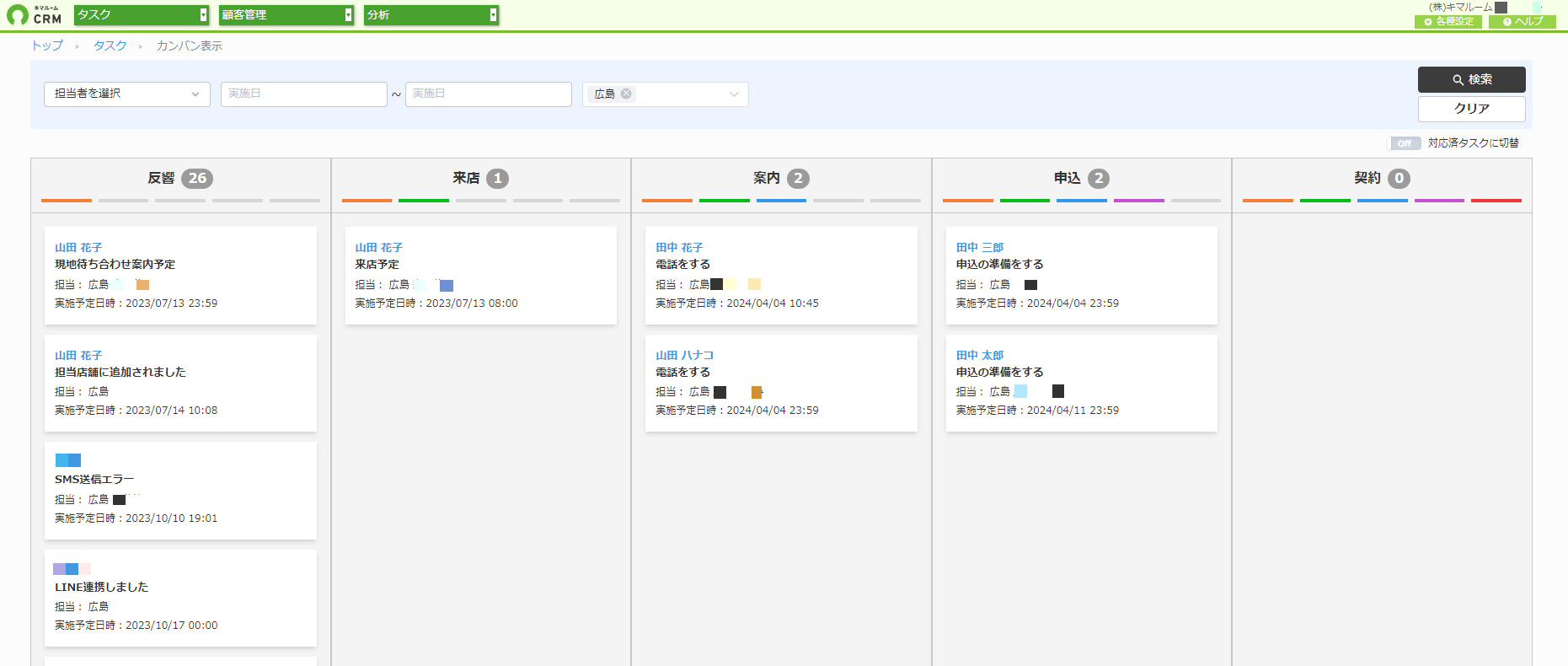Open 山田 ハナコ customer link
Viewport: 1568px width, 666px height.
click(x=684, y=355)
